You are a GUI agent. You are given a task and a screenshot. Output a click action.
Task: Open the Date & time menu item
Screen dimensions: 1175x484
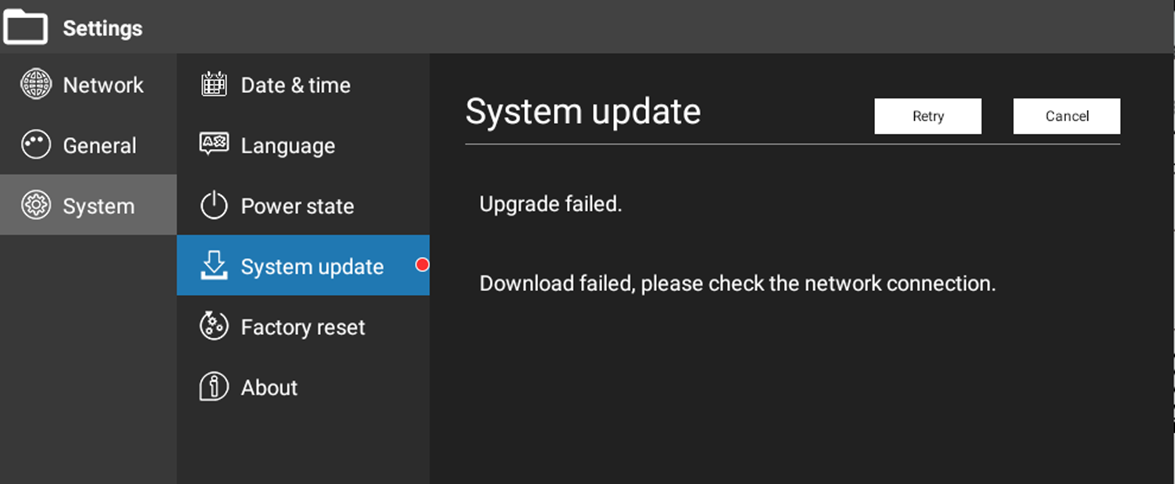tap(295, 86)
